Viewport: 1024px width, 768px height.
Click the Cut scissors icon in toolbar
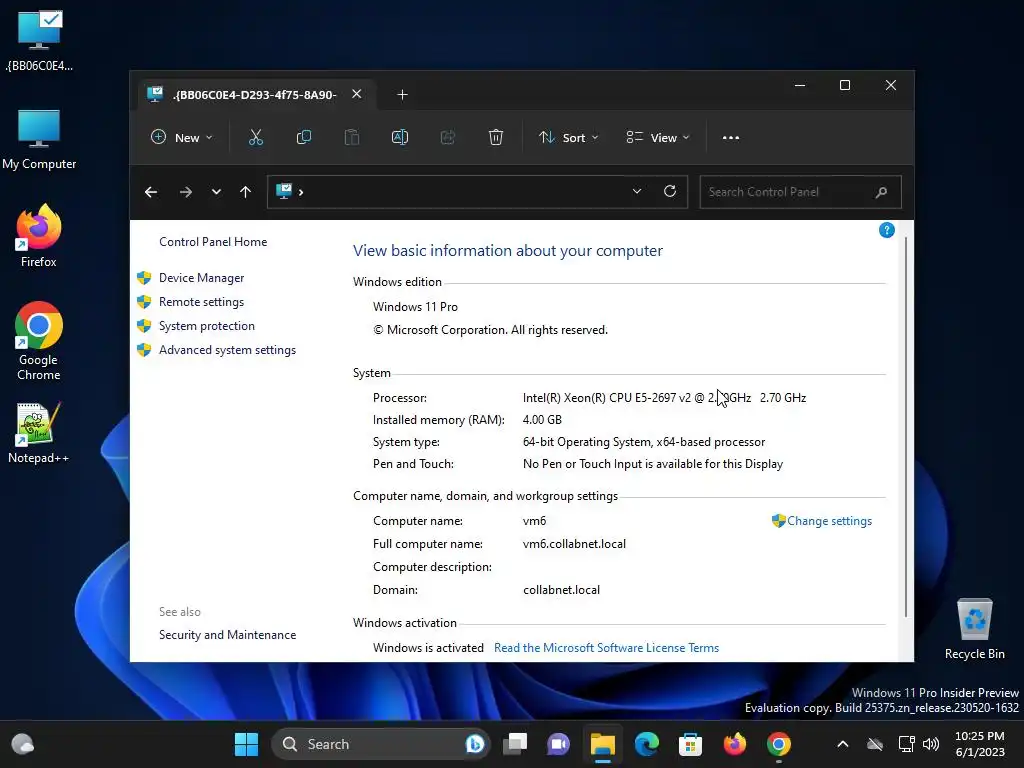tap(255, 138)
